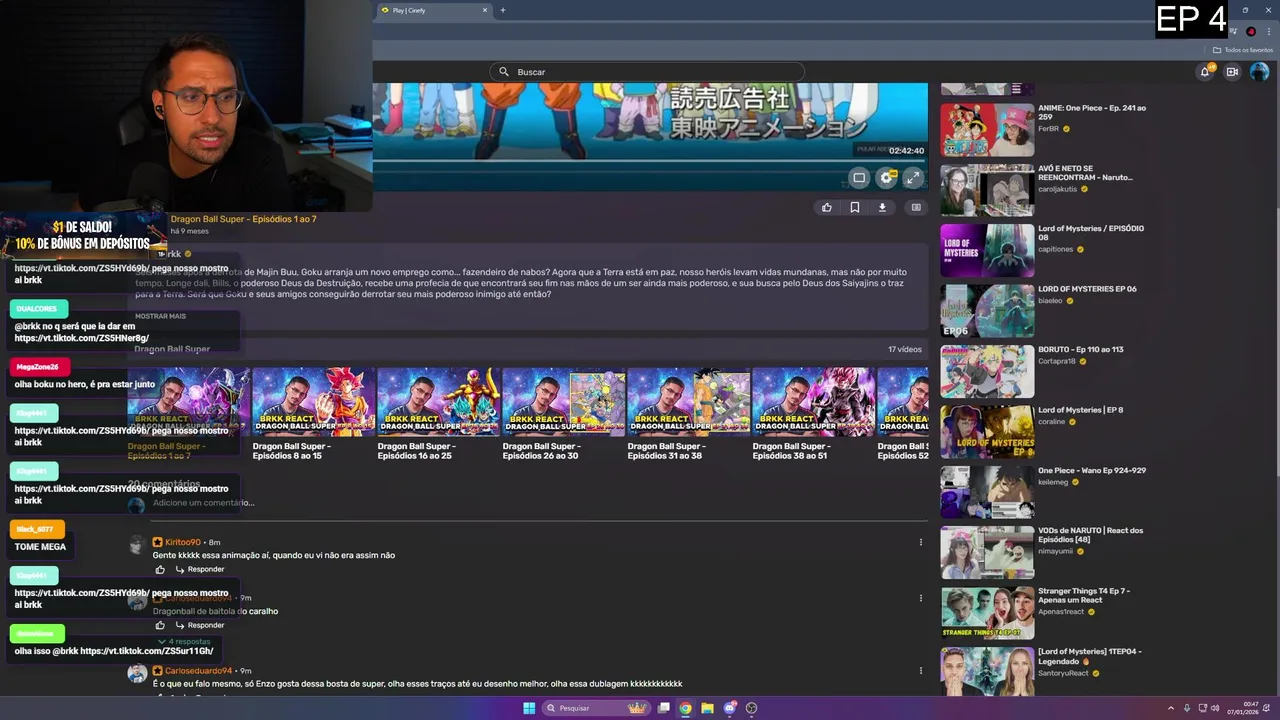
Task: Open FerBR channel link
Action: pos(1048,129)
